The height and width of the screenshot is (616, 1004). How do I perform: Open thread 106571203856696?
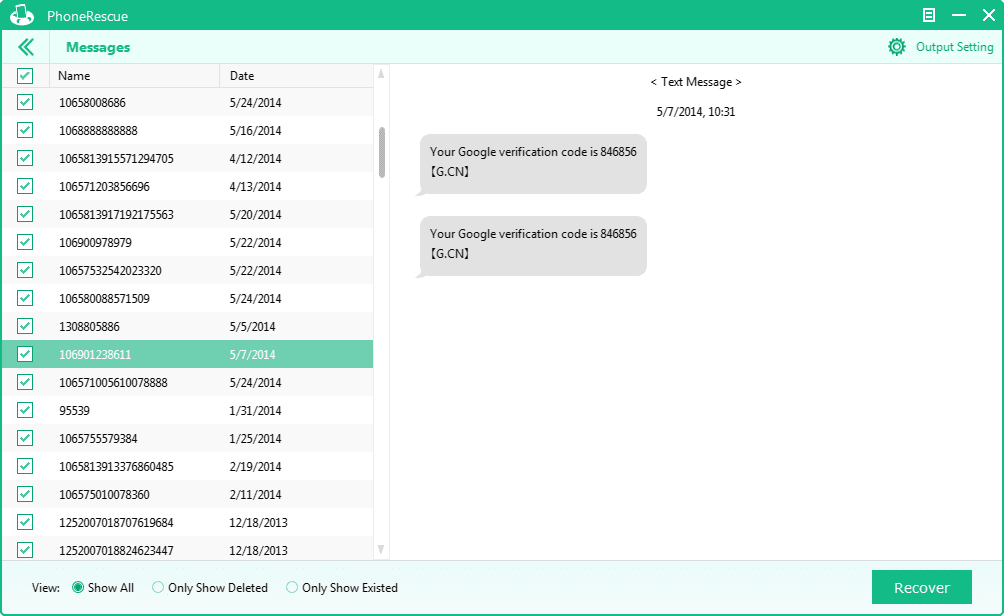coord(188,186)
